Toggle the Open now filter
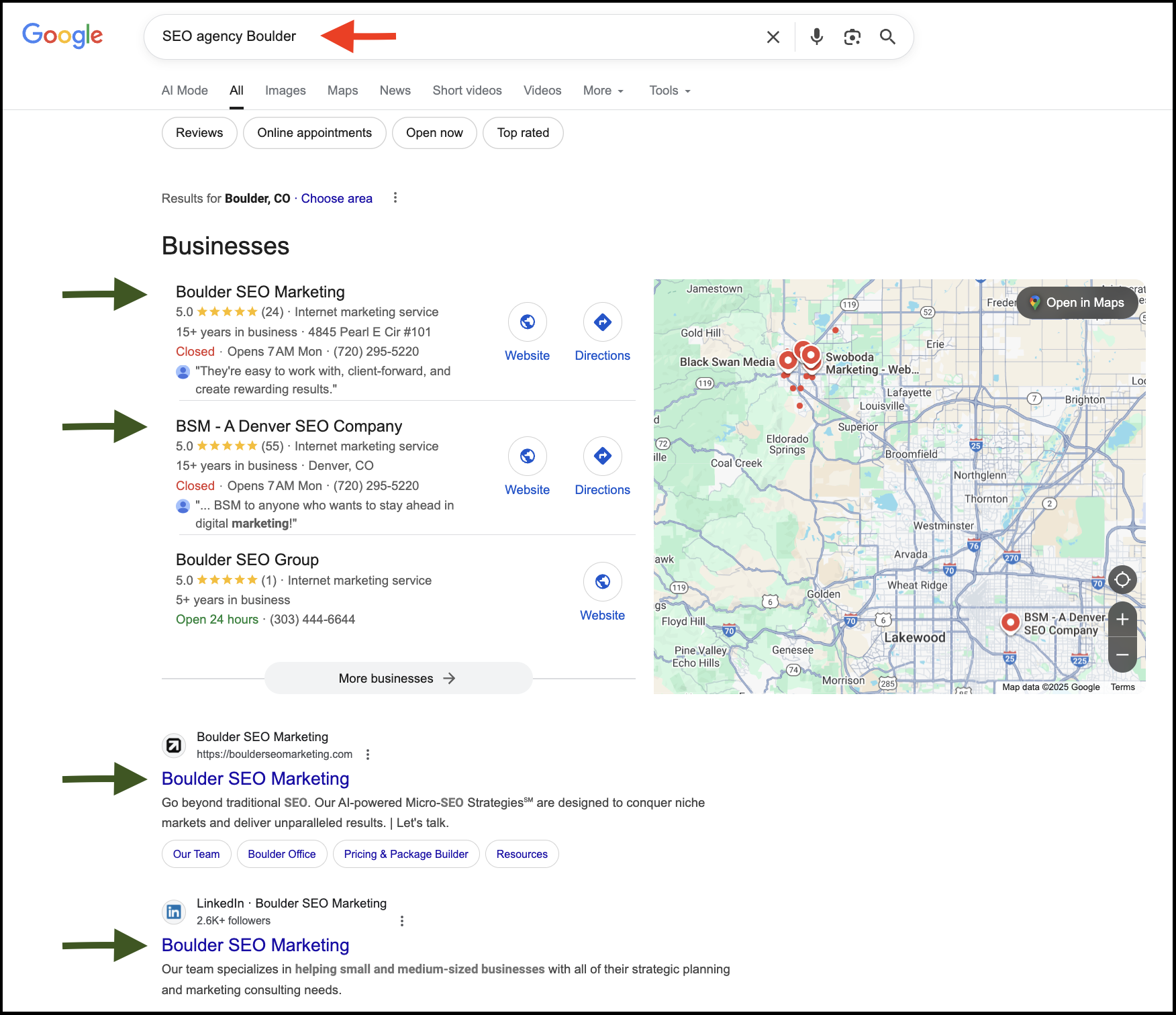Screen dimensions: 1176x1015 tap(434, 132)
